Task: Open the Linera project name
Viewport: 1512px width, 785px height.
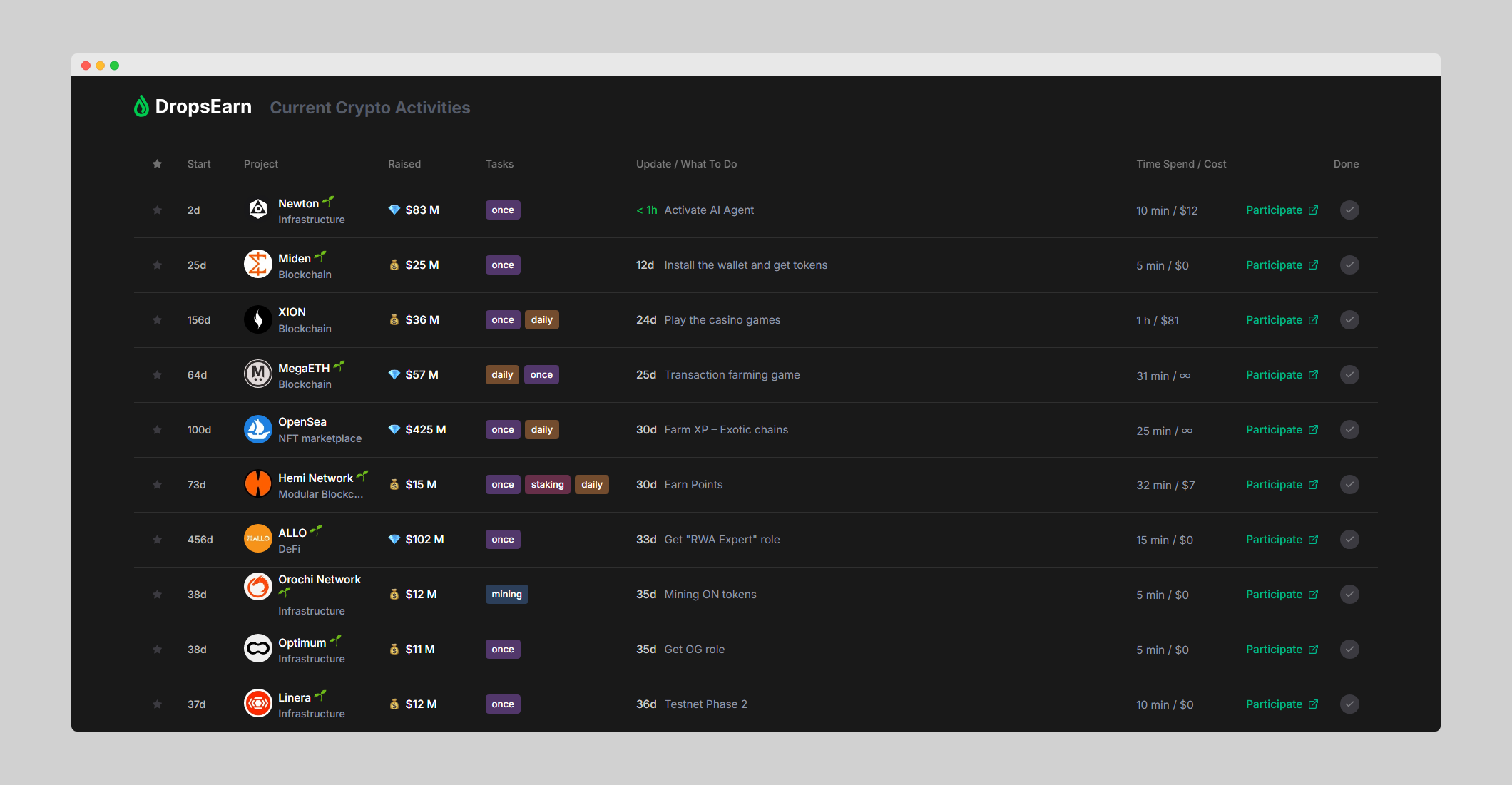Action: tap(294, 698)
